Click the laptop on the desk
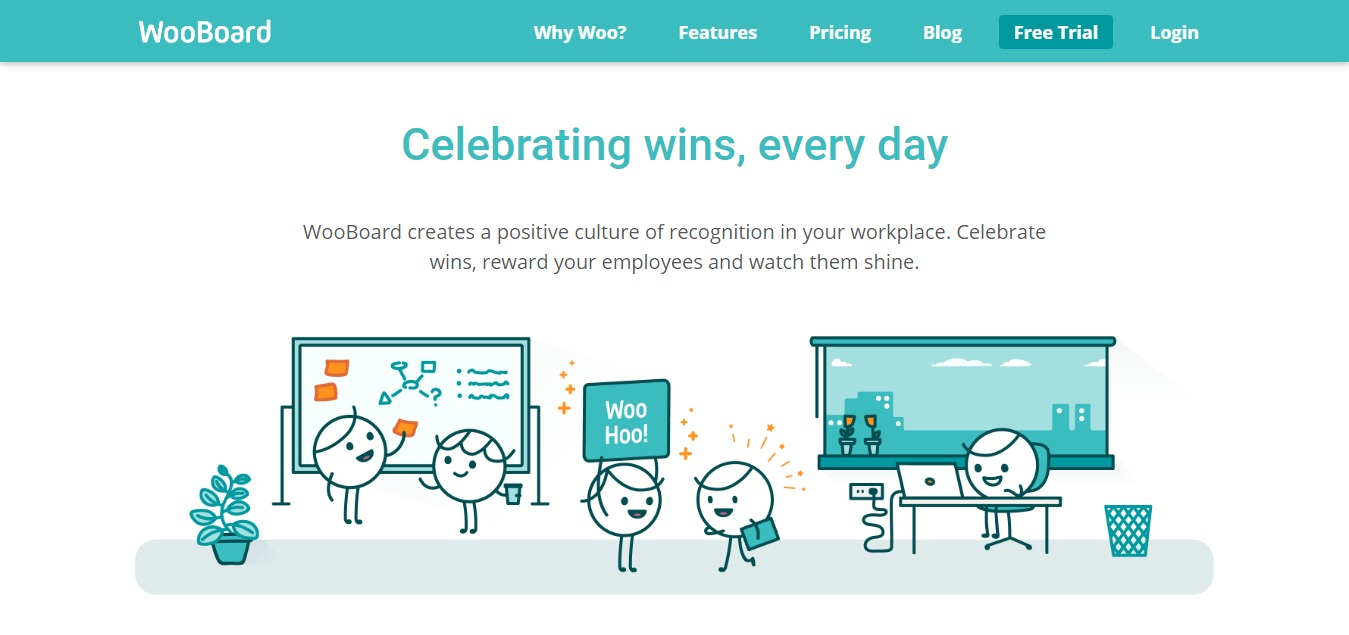Screen dimensions: 1349x635 [929, 481]
